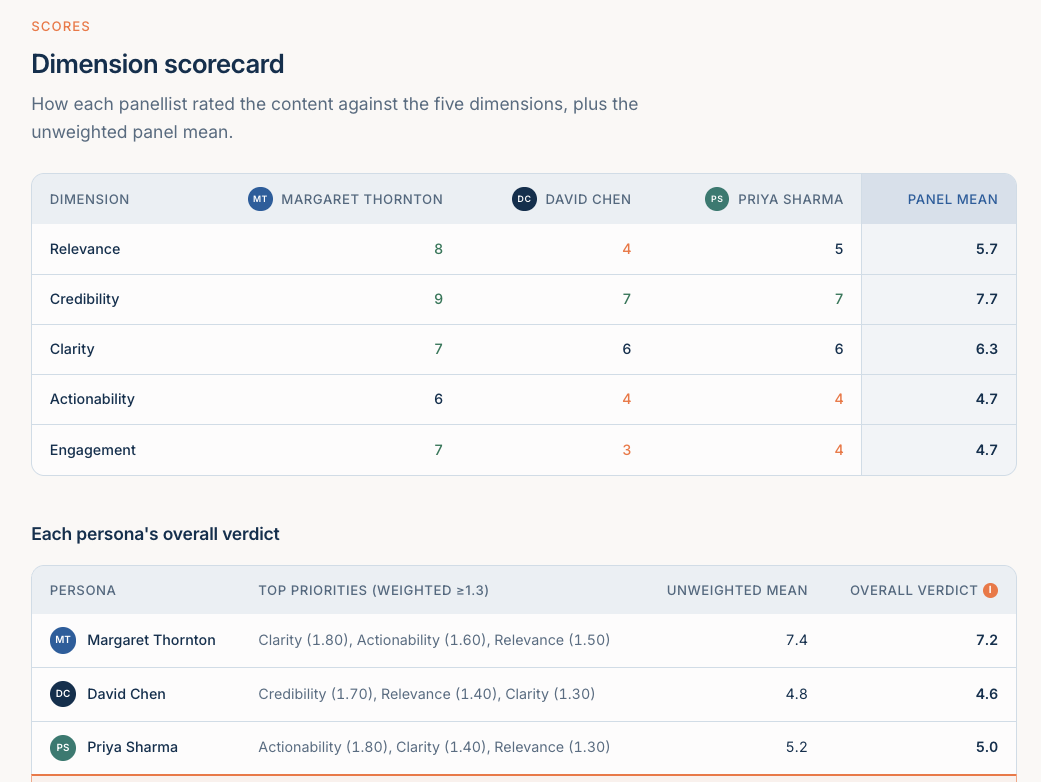Click the Credibility panel mean 7.7

tap(987, 299)
